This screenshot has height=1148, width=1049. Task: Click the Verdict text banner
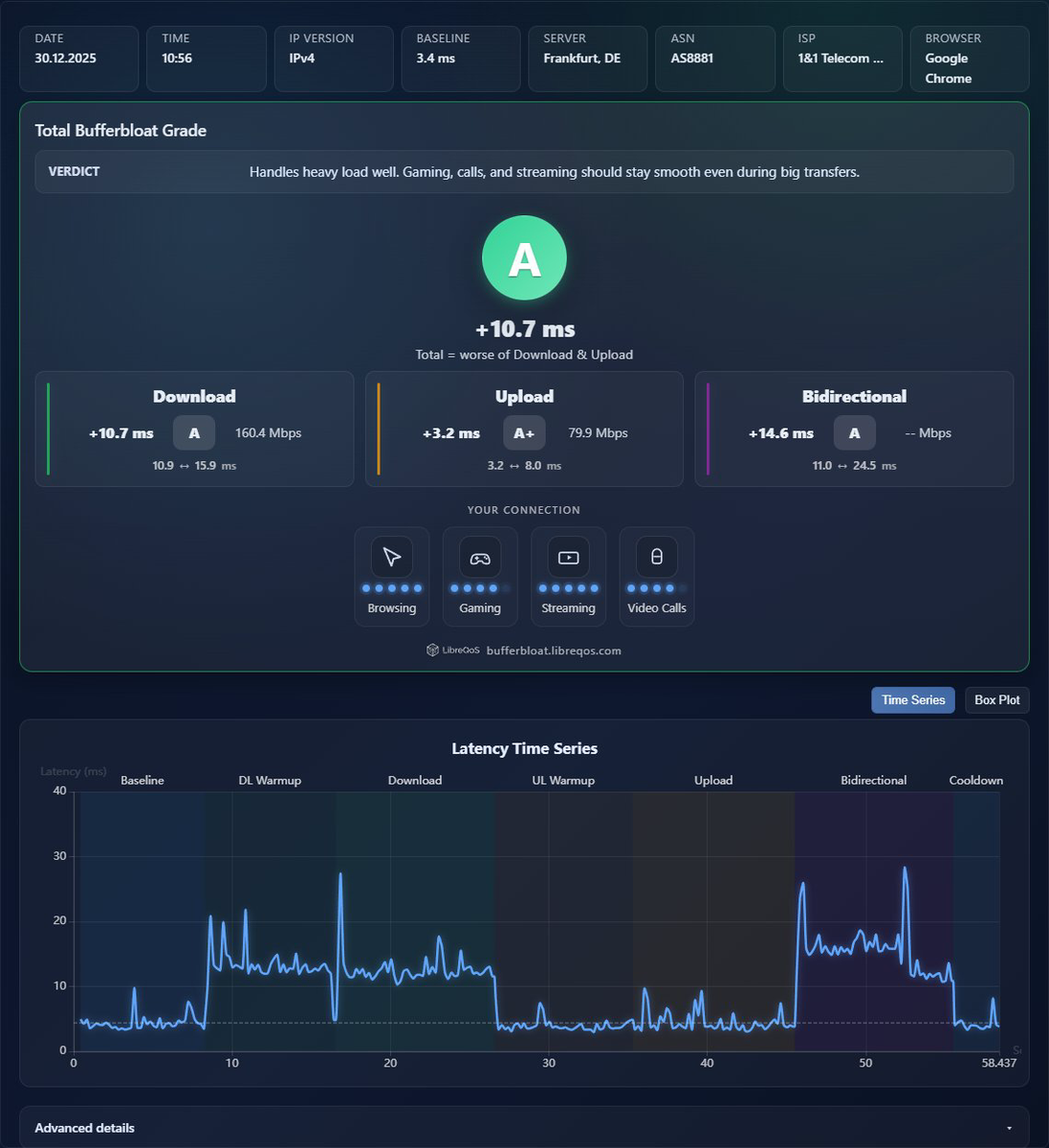(x=524, y=172)
